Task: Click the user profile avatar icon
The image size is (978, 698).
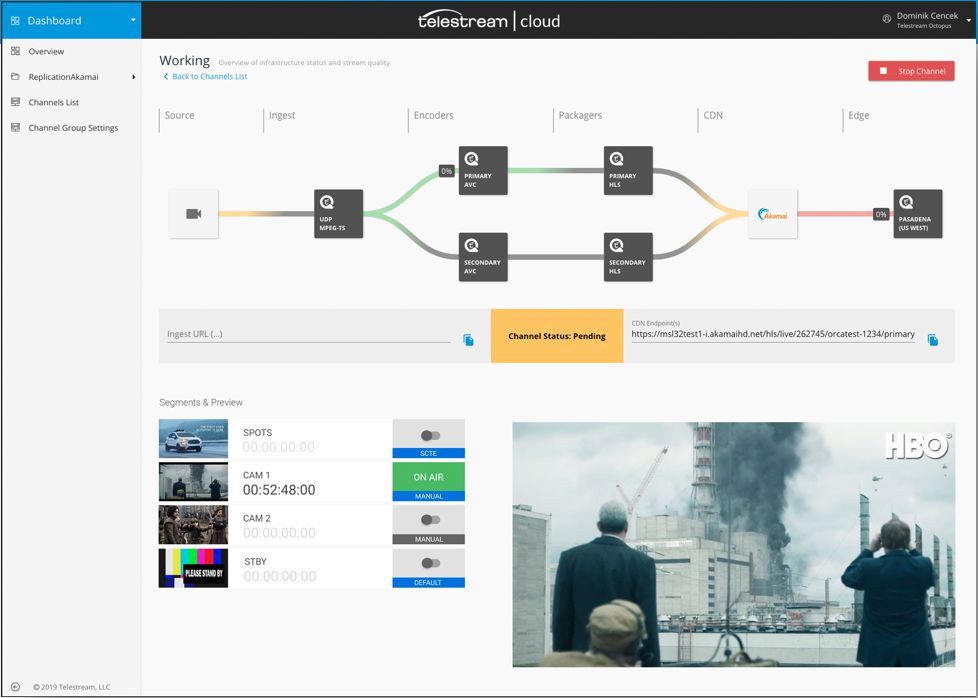Action: 886,19
